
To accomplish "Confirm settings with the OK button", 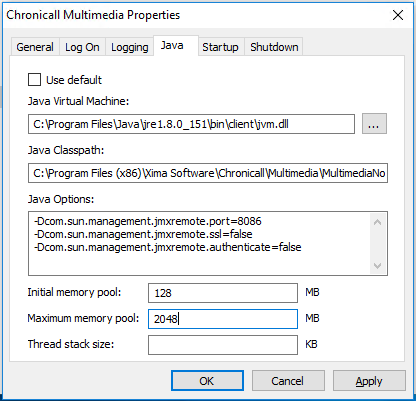I will coord(207,380).
